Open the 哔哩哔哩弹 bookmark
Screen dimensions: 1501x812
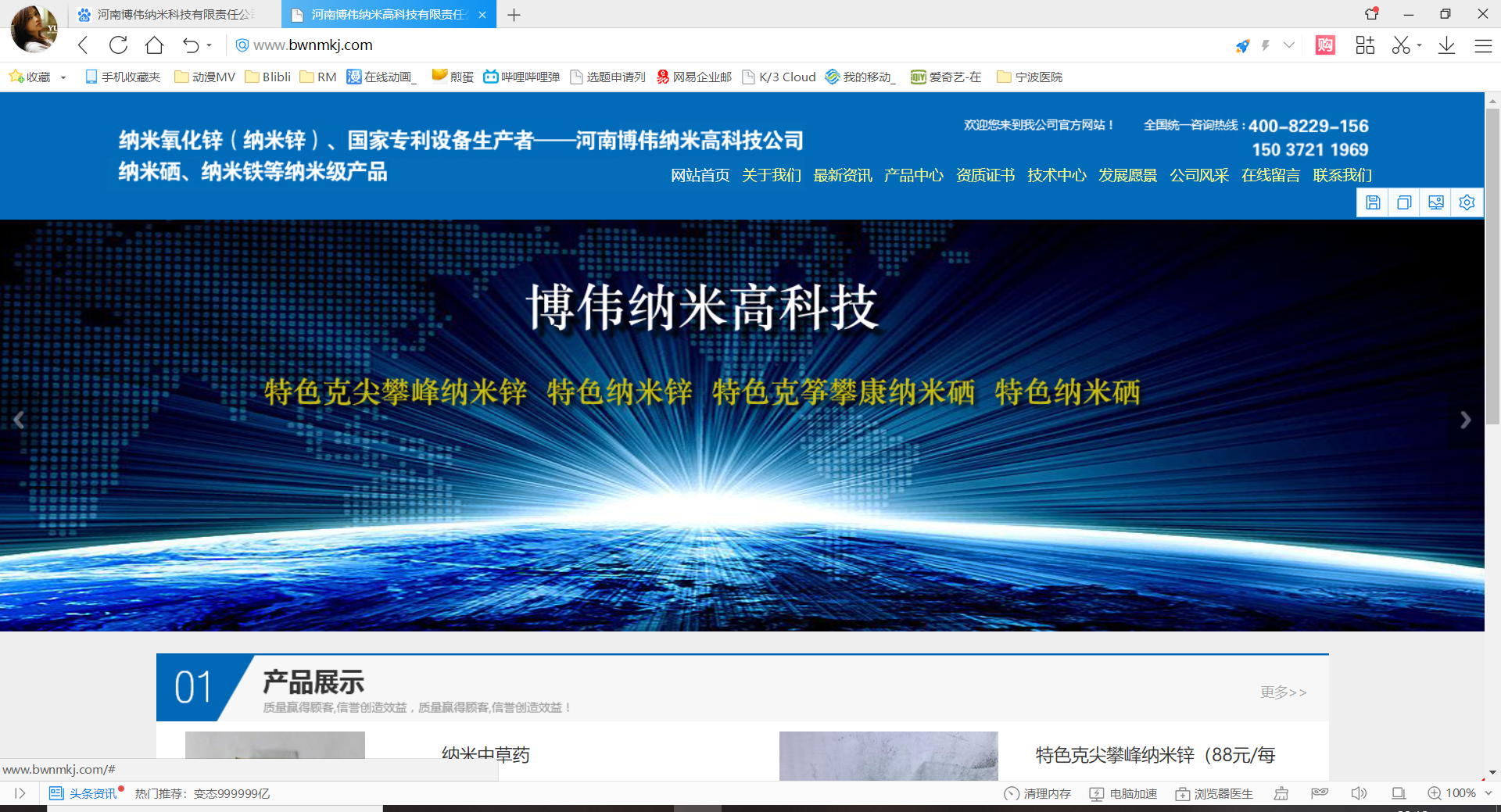click(521, 77)
